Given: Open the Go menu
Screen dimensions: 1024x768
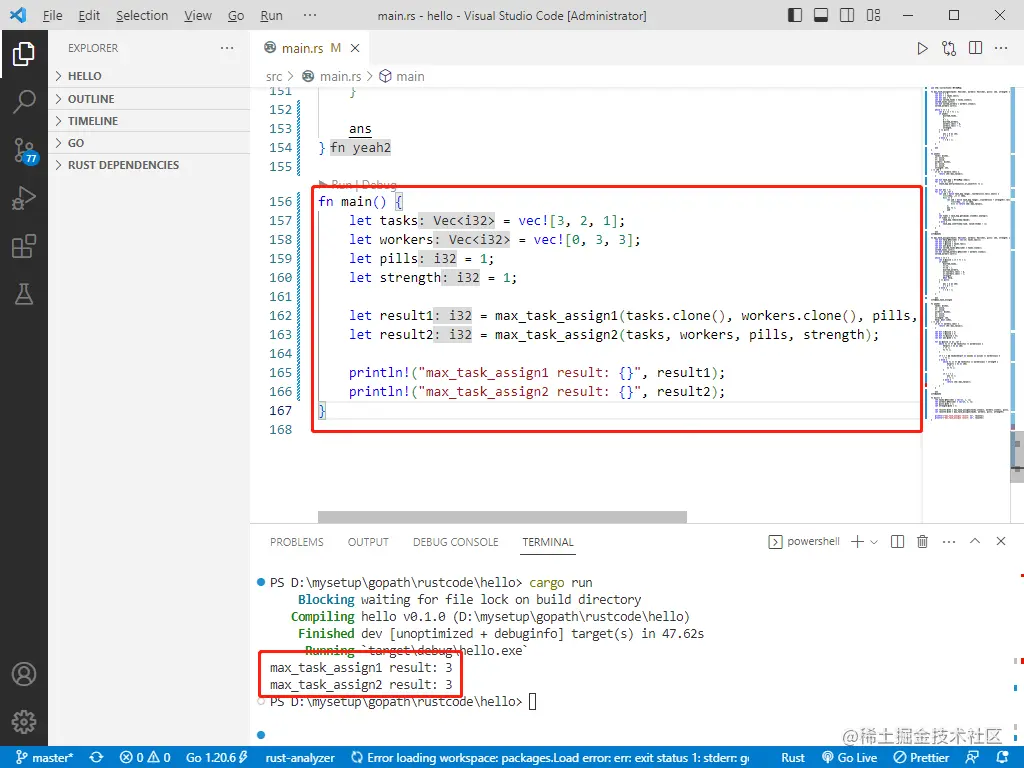Looking at the screenshot, I should point(236,15).
